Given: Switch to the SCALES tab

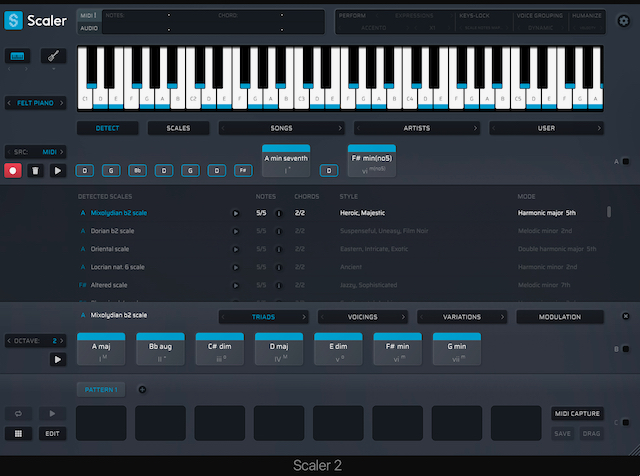Looking at the screenshot, I should click(x=178, y=128).
